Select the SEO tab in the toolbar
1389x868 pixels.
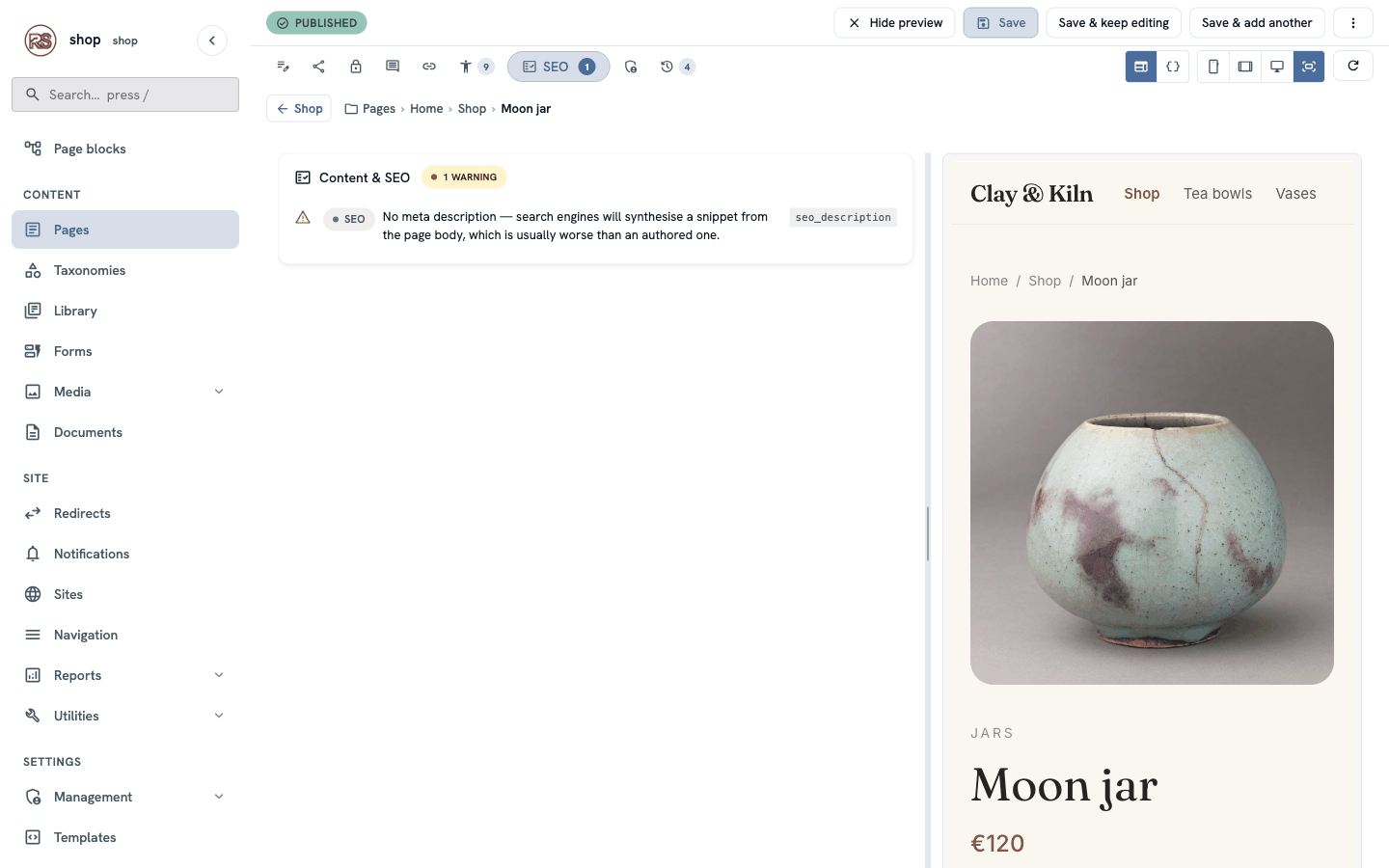pos(558,67)
